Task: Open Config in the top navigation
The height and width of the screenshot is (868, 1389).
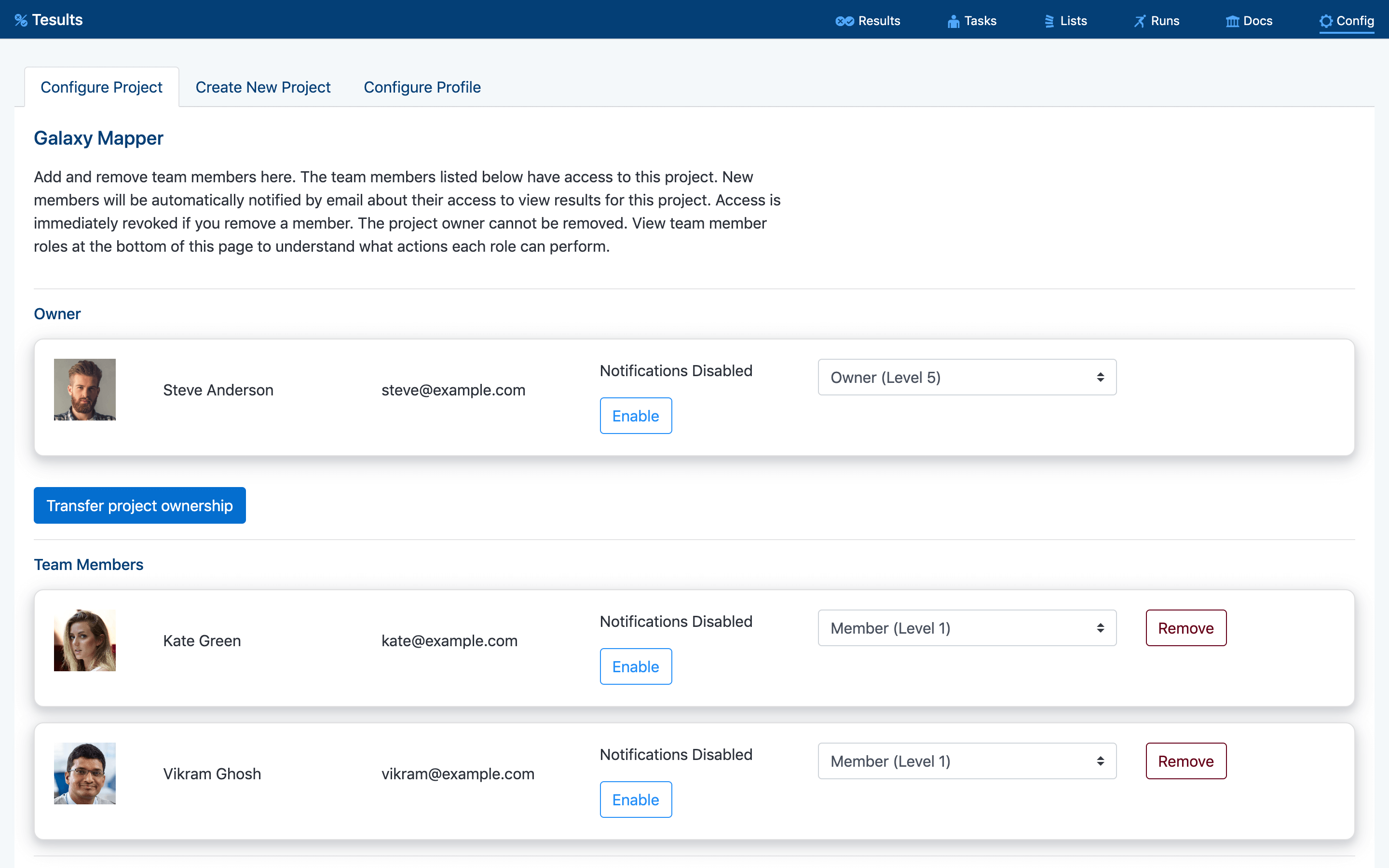Action: click(x=1355, y=21)
